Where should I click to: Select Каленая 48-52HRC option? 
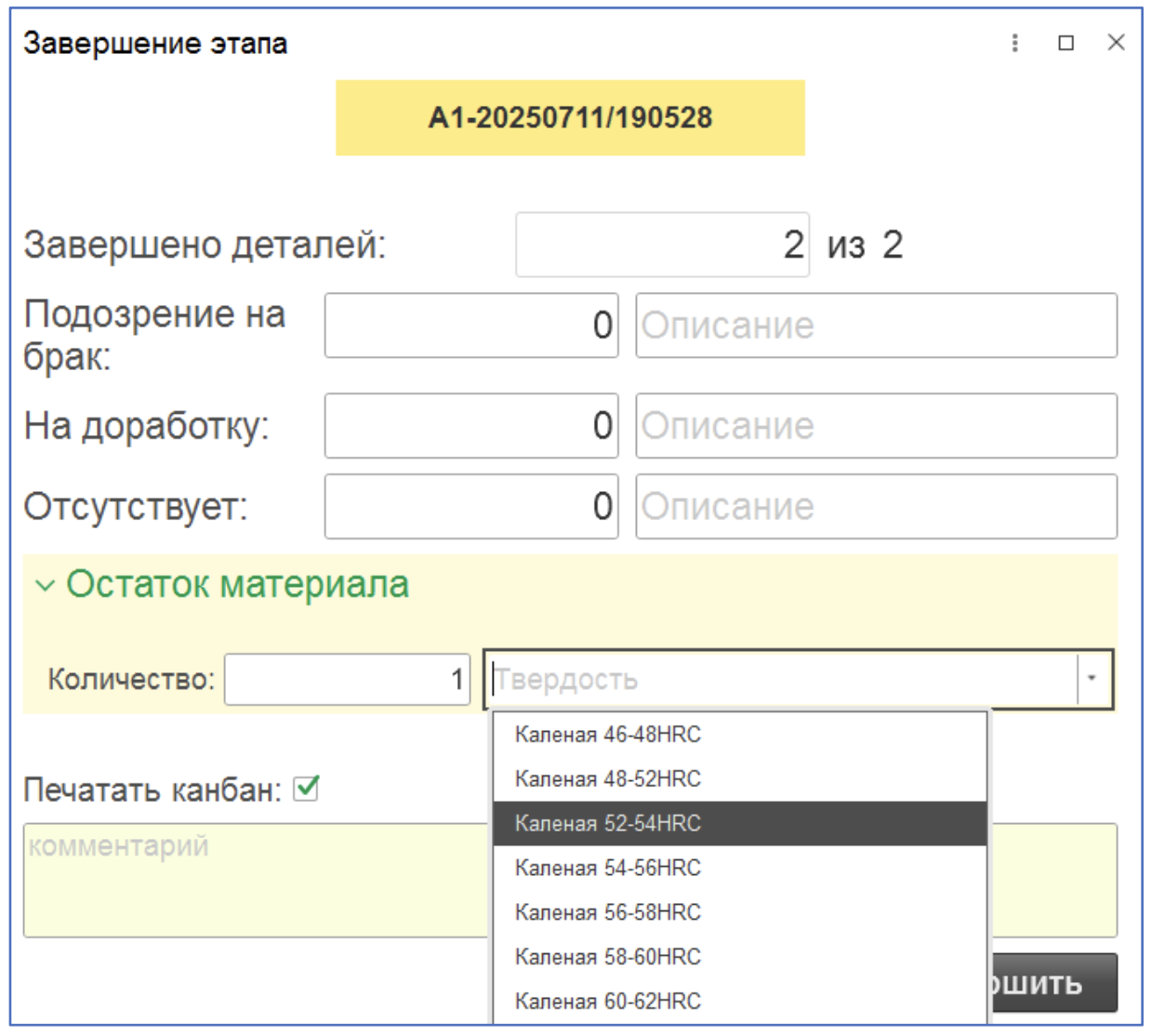point(608,779)
